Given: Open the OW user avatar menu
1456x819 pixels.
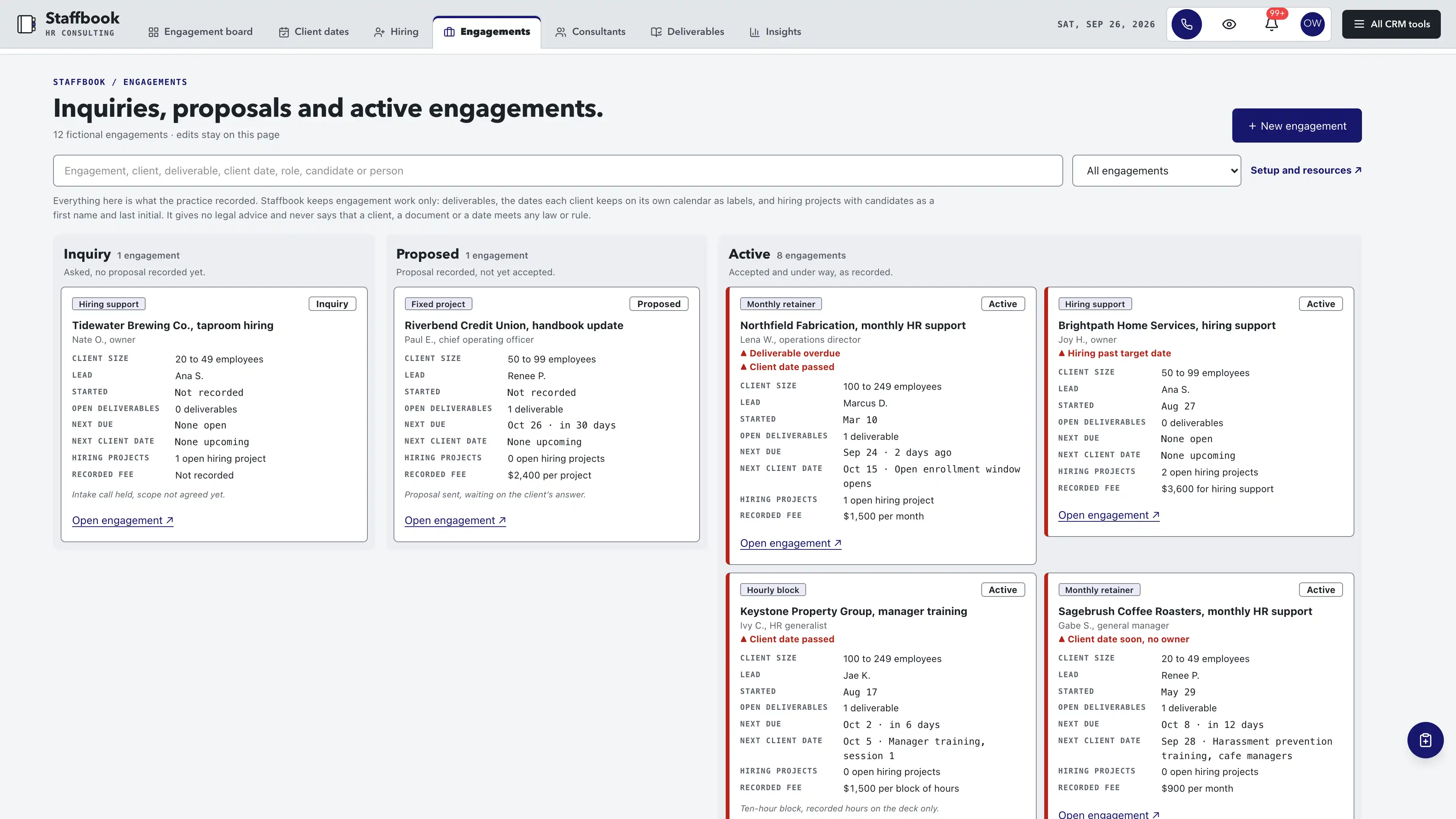Looking at the screenshot, I should pos(1312,24).
